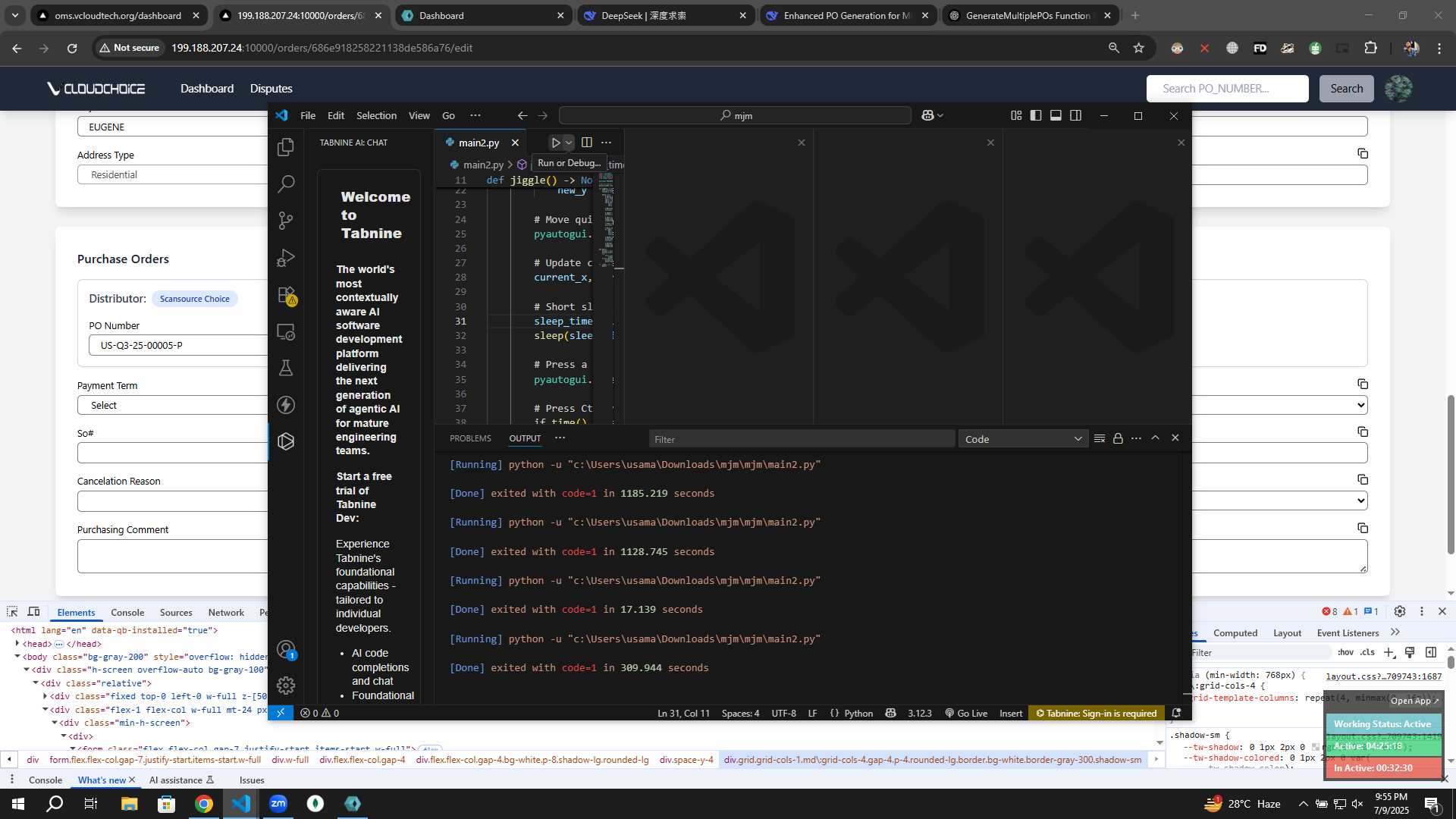This screenshot has width=1456, height=819.
Task: Toggle the .cls class editor in Styles
Action: click(1367, 652)
